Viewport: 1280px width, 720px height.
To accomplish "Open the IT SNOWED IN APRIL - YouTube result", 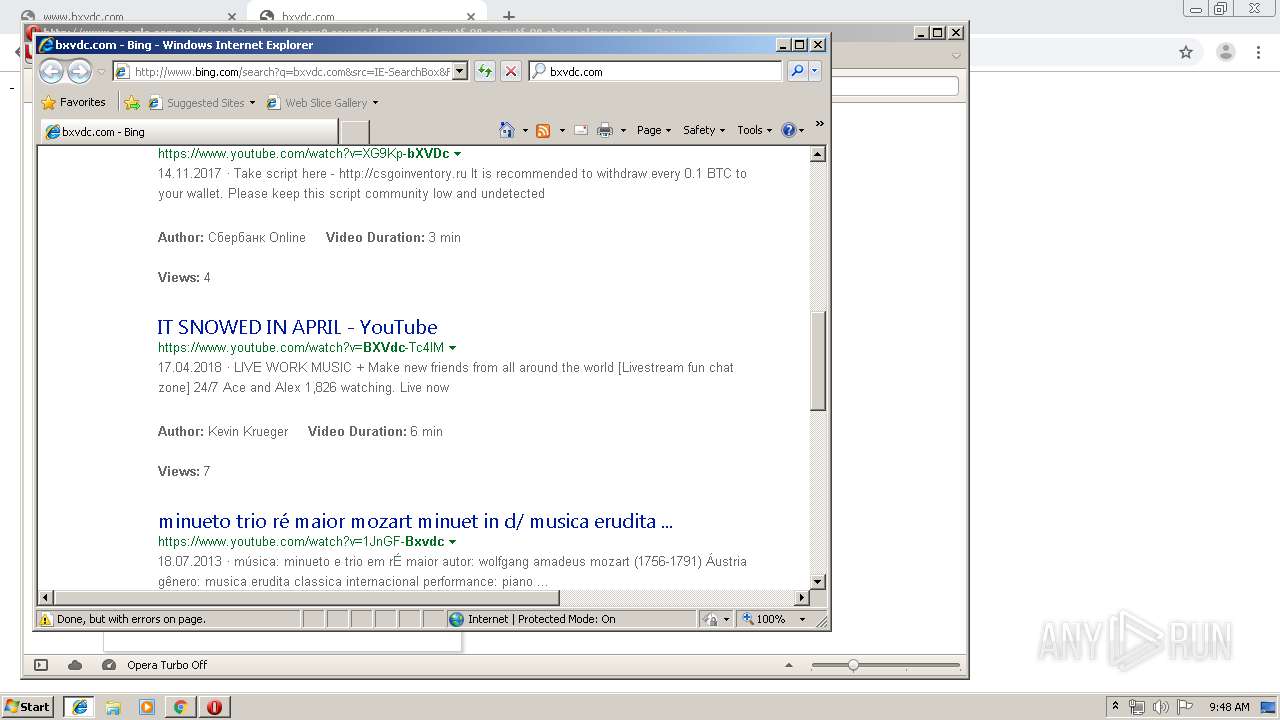I will pos(297,327).
